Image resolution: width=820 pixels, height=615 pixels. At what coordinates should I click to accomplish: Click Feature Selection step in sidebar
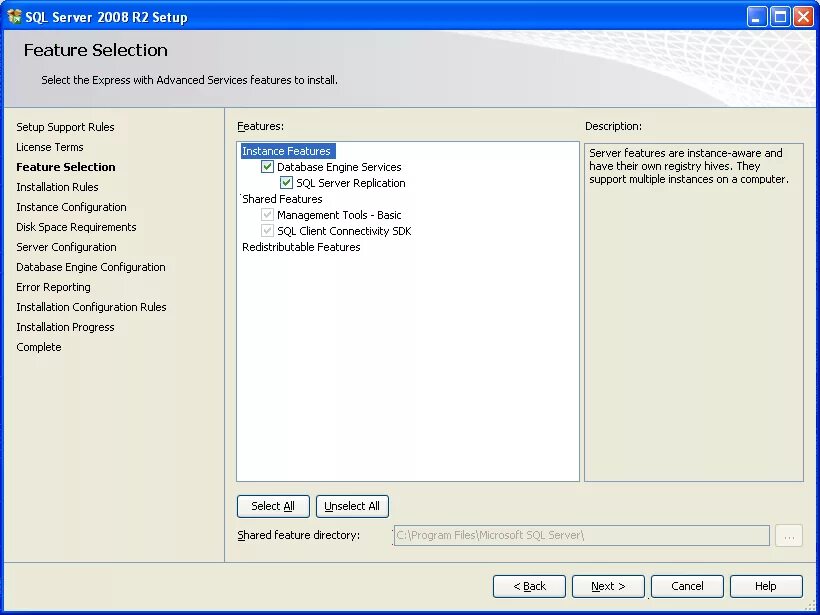(66, 167)
